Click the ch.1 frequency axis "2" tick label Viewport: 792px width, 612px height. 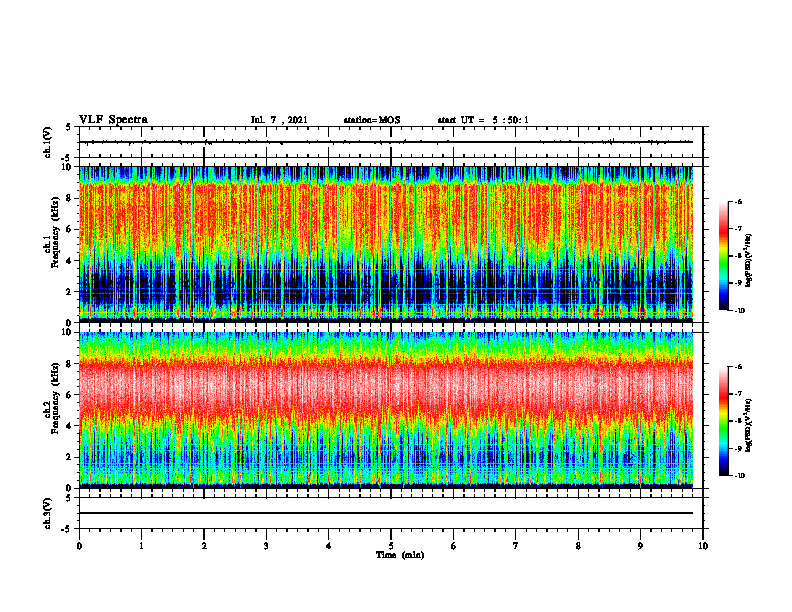point(69,292)
